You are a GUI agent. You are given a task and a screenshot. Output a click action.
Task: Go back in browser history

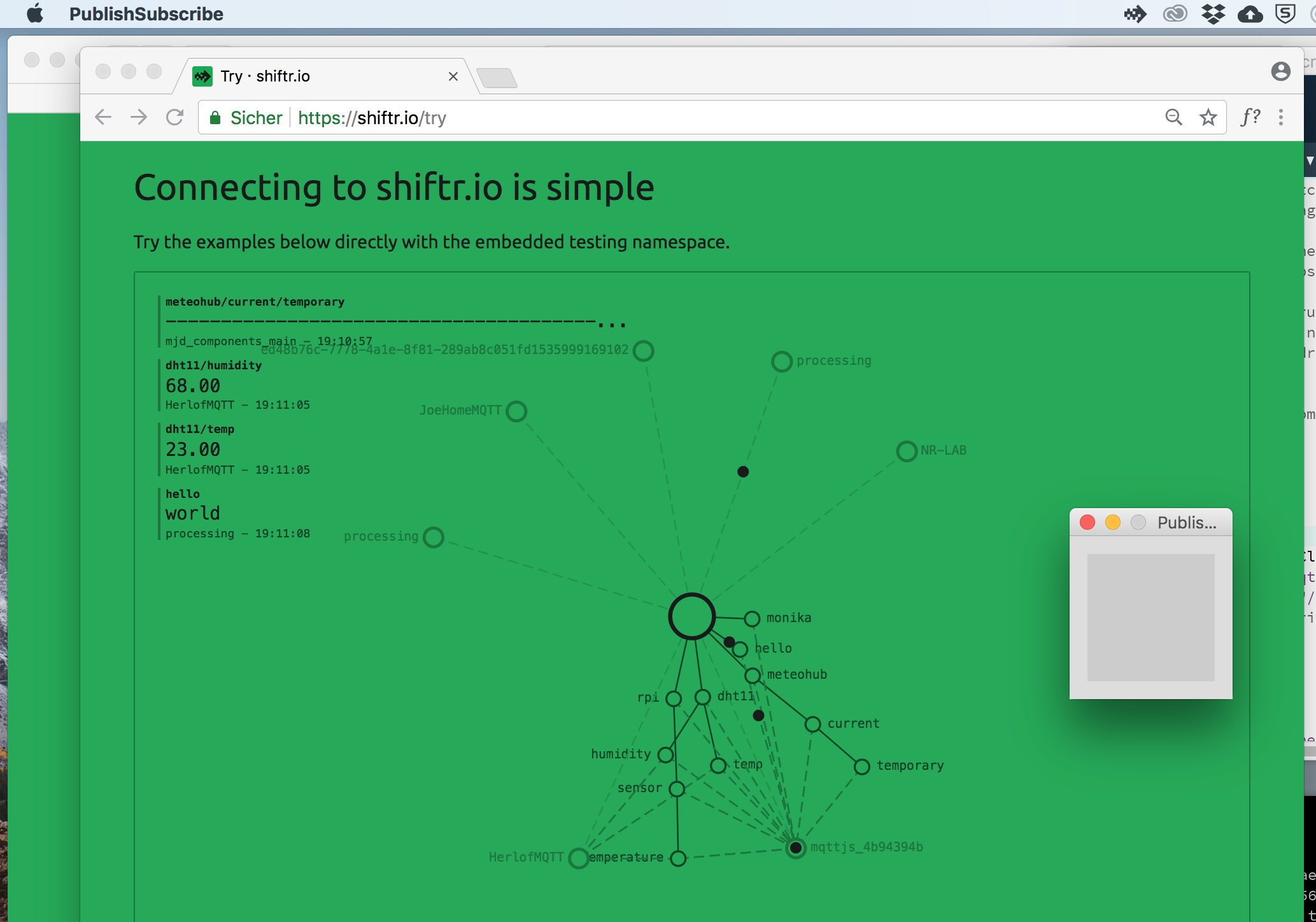[103, 117]
